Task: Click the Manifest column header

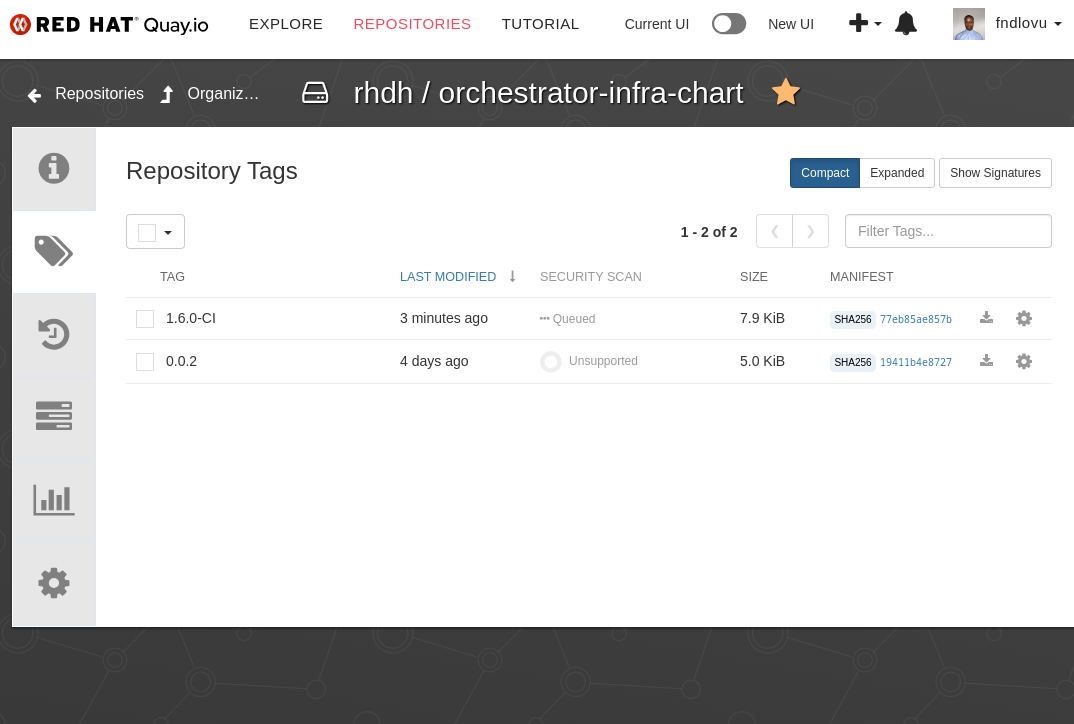Action: (x=862, y=277)
